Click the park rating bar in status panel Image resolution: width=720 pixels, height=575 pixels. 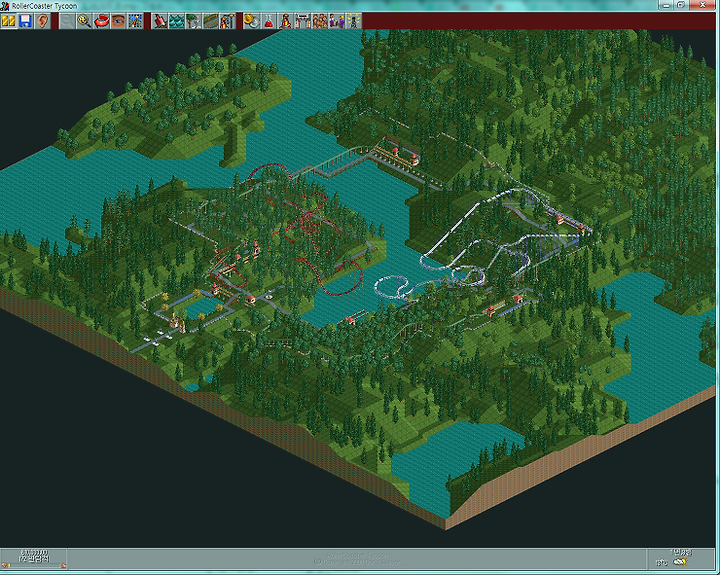click(34, 566)
